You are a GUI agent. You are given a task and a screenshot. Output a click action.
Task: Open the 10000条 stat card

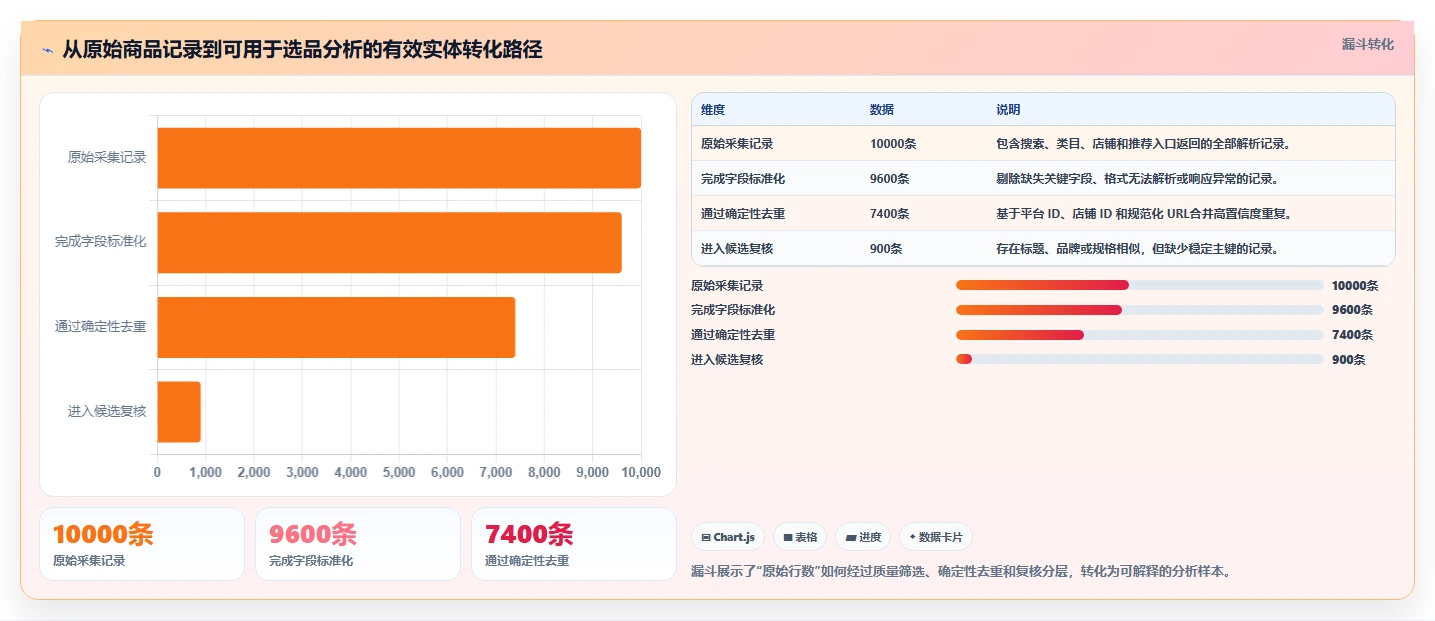142,544
